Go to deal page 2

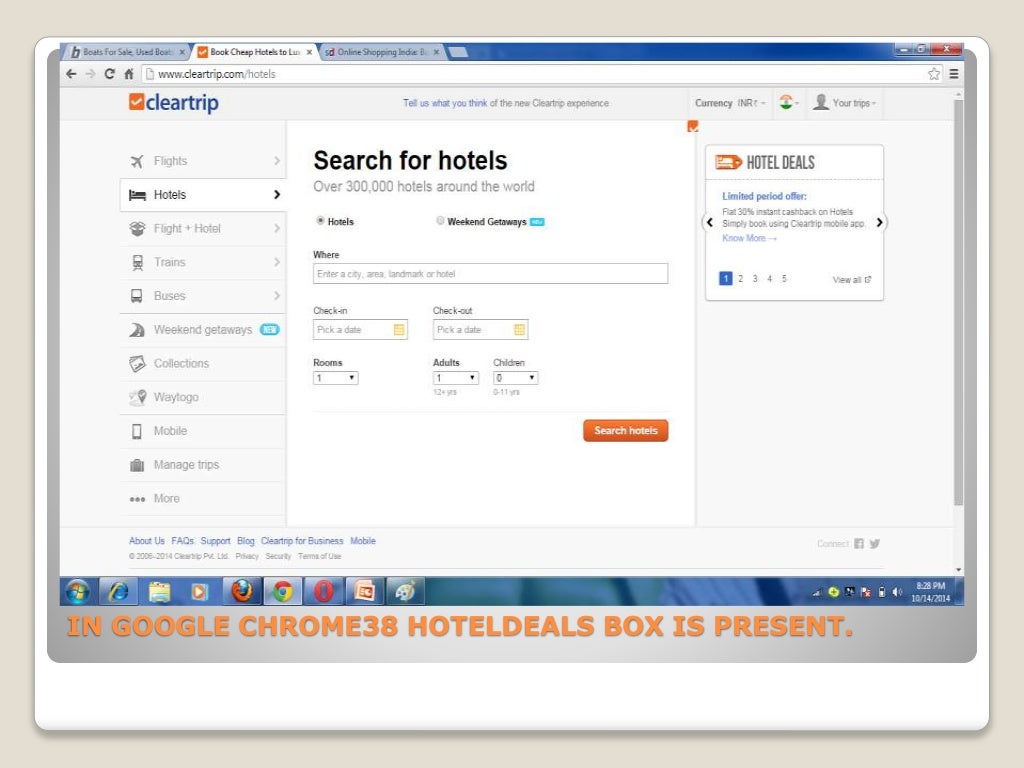click(741, 279)
